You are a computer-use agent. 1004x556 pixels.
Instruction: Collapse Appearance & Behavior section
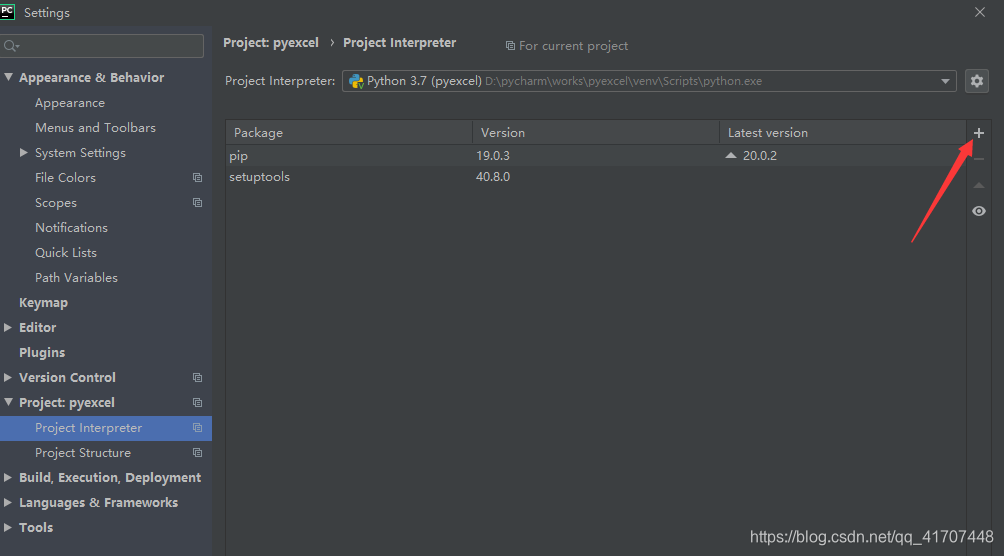point(8,77)
